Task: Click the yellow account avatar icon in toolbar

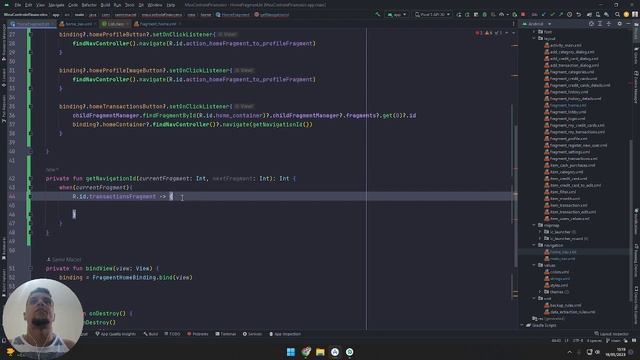Action: [x=626, y=14]
